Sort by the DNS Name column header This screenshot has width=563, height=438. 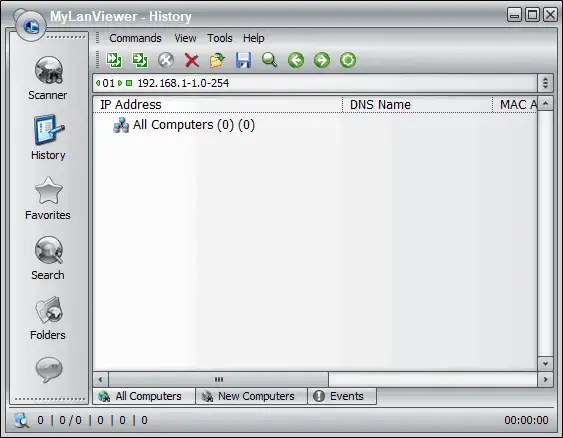pos(417,104)
